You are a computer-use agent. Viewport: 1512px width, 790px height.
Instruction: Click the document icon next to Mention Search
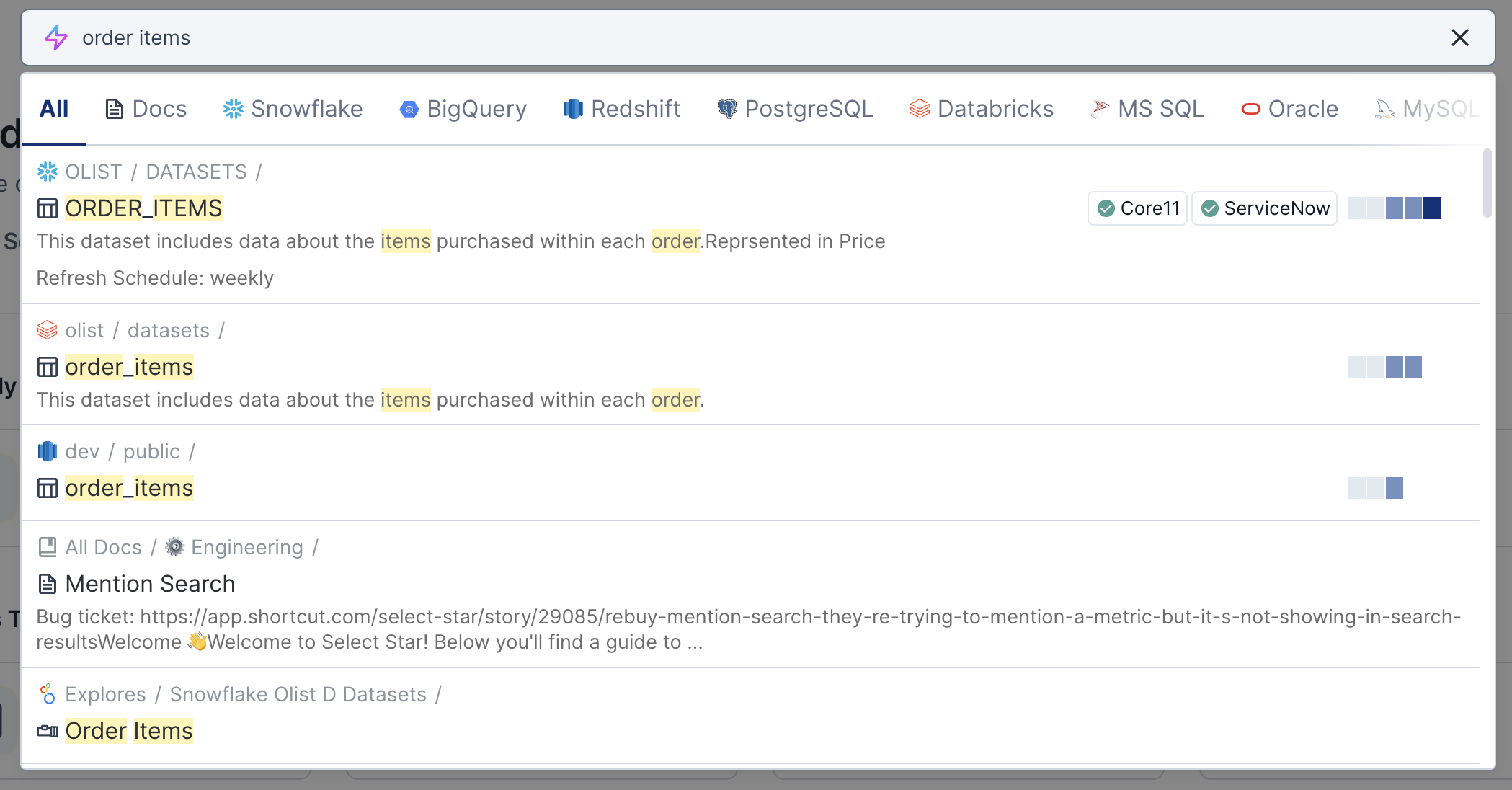(x=48, y=584)
